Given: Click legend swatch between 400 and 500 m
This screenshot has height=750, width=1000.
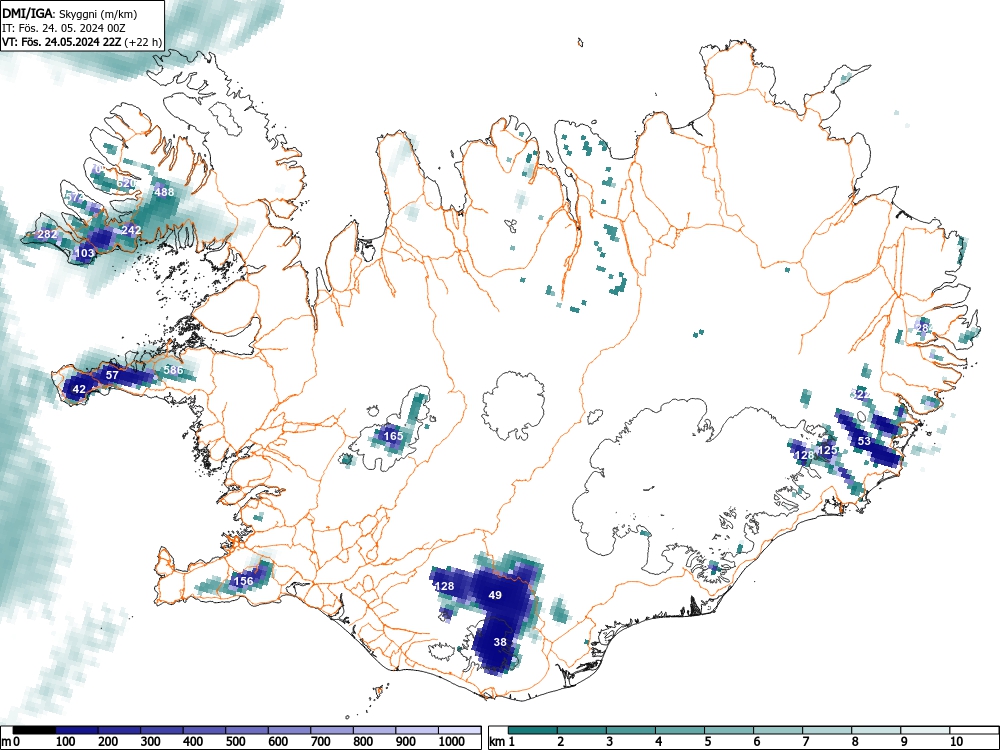Looking at the screenshot, I should tap(205, 730).
